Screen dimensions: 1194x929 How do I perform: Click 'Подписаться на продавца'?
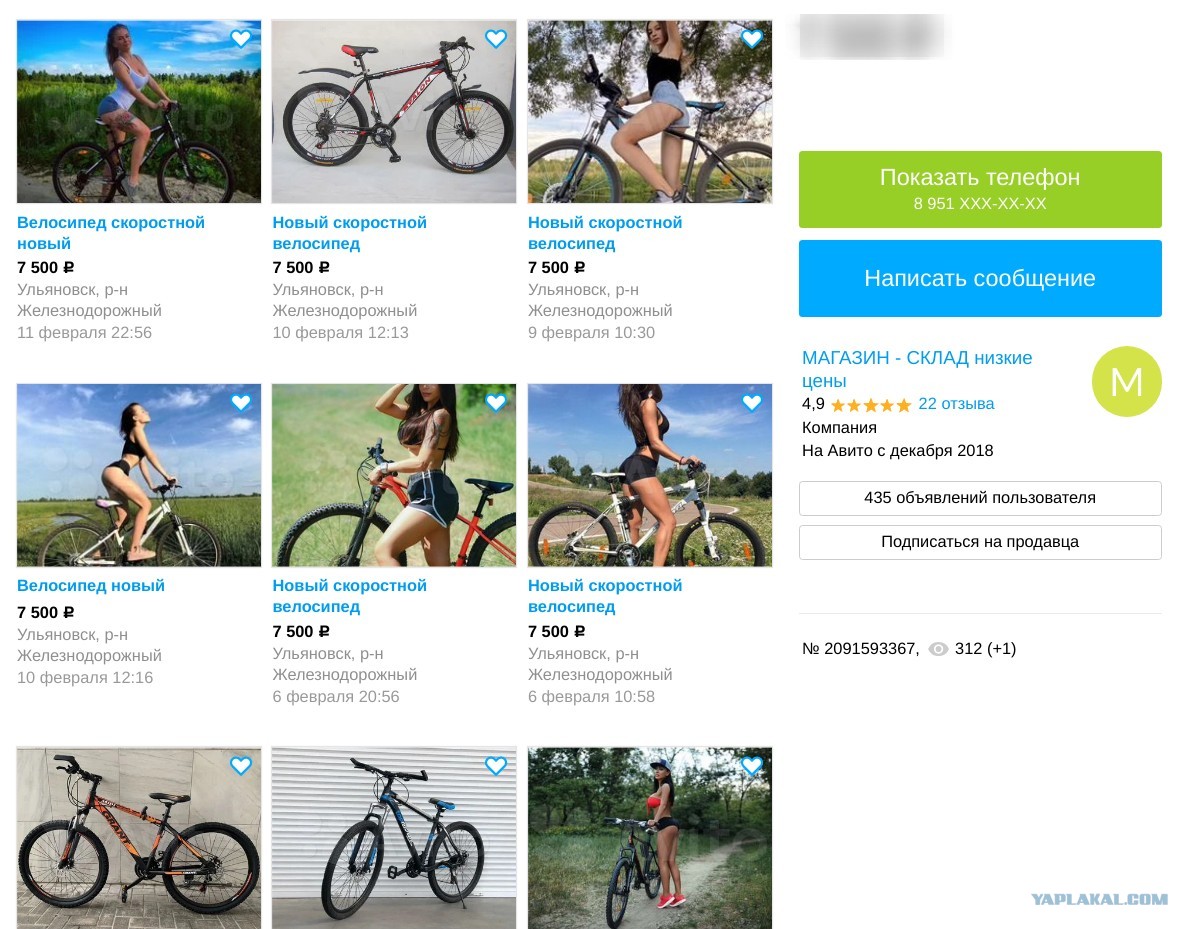pyautogui.click(x=980, y=542)
